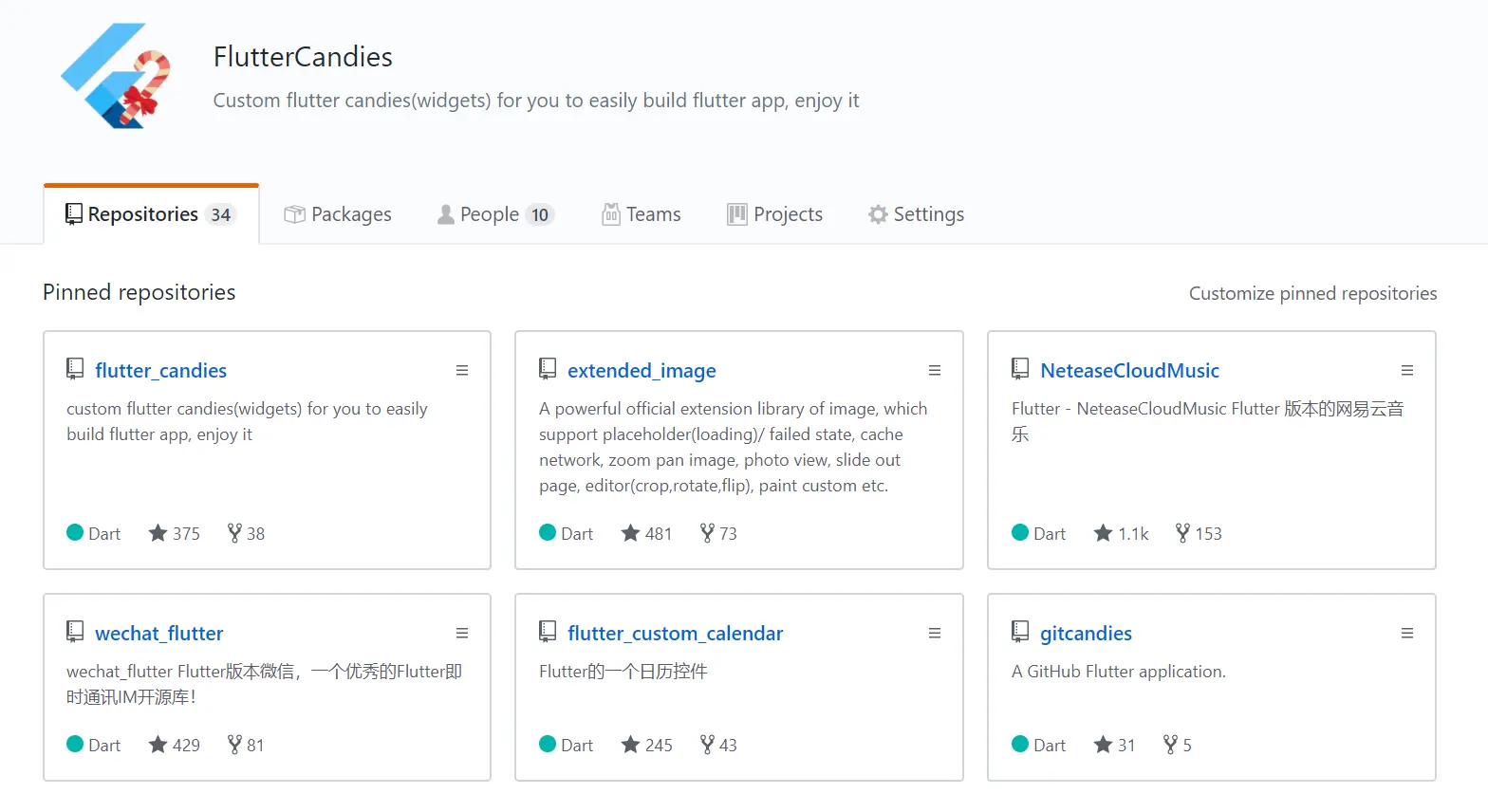Click the star icon on NeteaseCloudMusic card
This screenshot has height=812, width=1488.
tap(1103, 533)
